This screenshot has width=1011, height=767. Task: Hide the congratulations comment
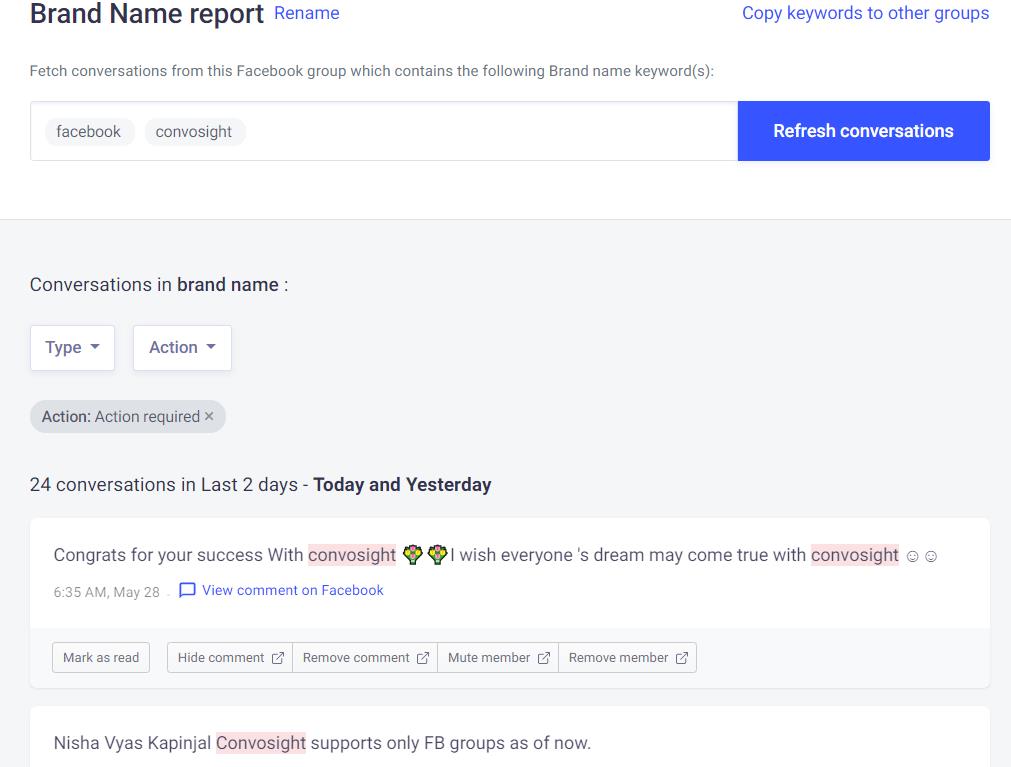(229, 657)
